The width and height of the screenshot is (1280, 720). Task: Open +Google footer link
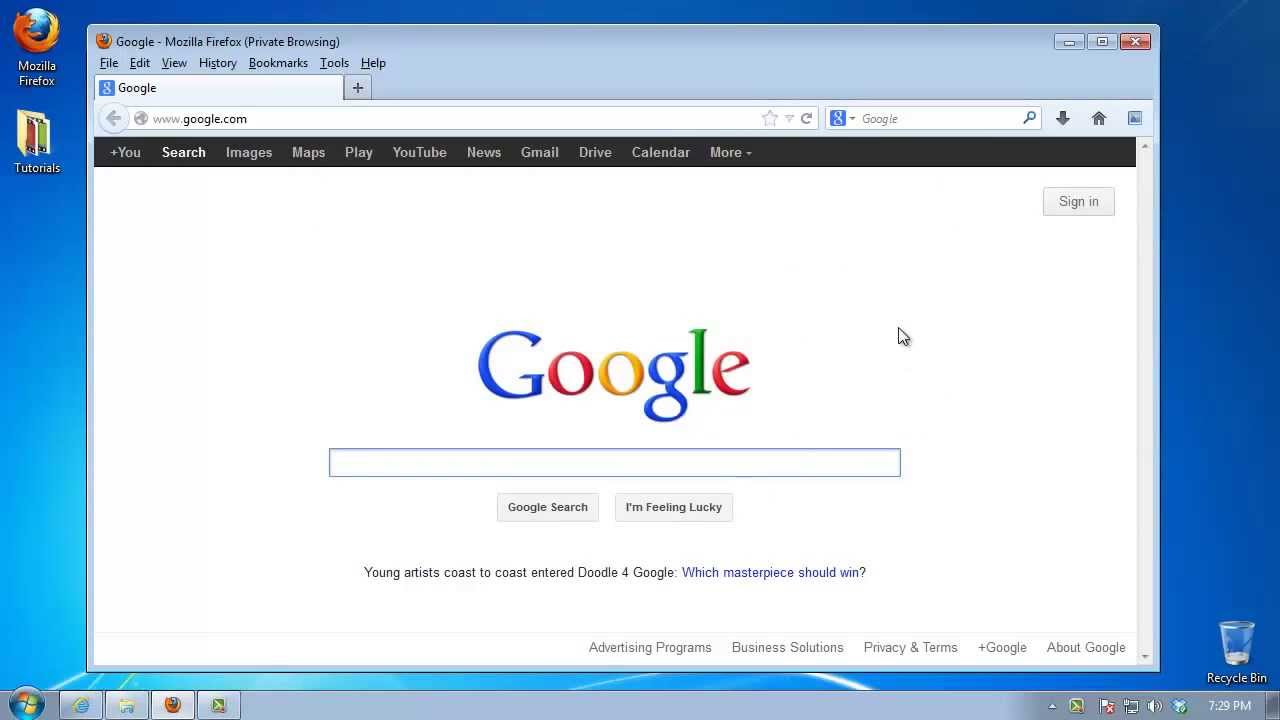coord(1002,647)
